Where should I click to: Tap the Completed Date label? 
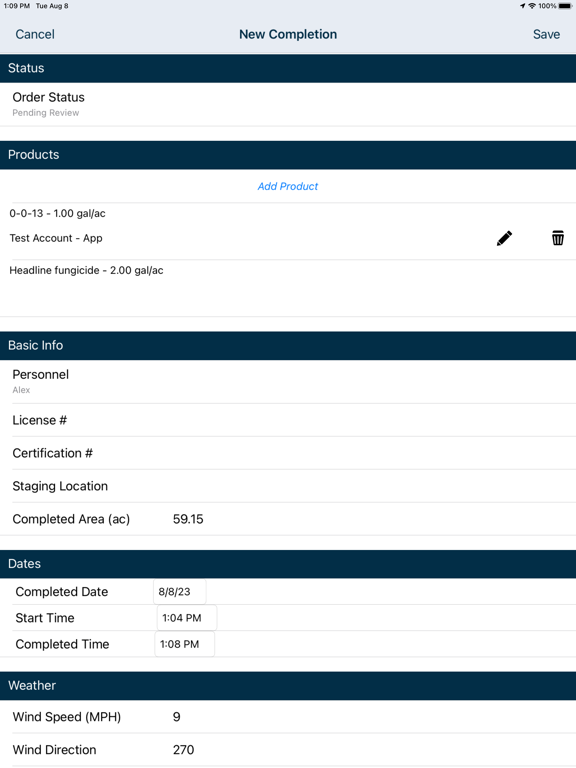click(62, 592)
